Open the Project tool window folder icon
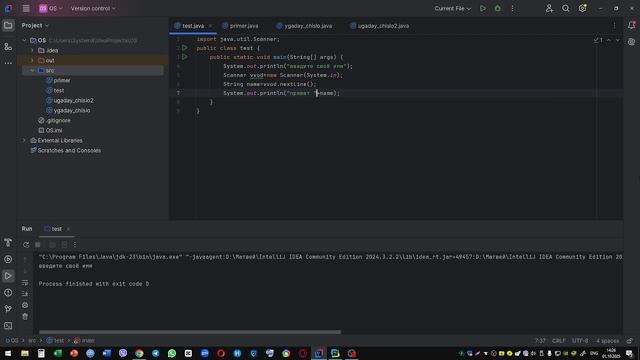 pos(8,25)
